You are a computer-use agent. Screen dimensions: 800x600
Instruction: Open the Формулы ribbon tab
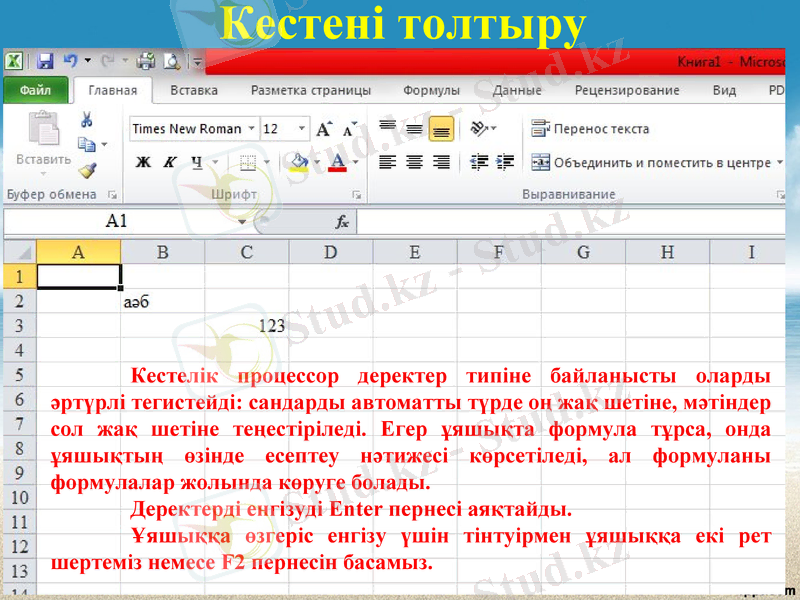click(432, 89)
